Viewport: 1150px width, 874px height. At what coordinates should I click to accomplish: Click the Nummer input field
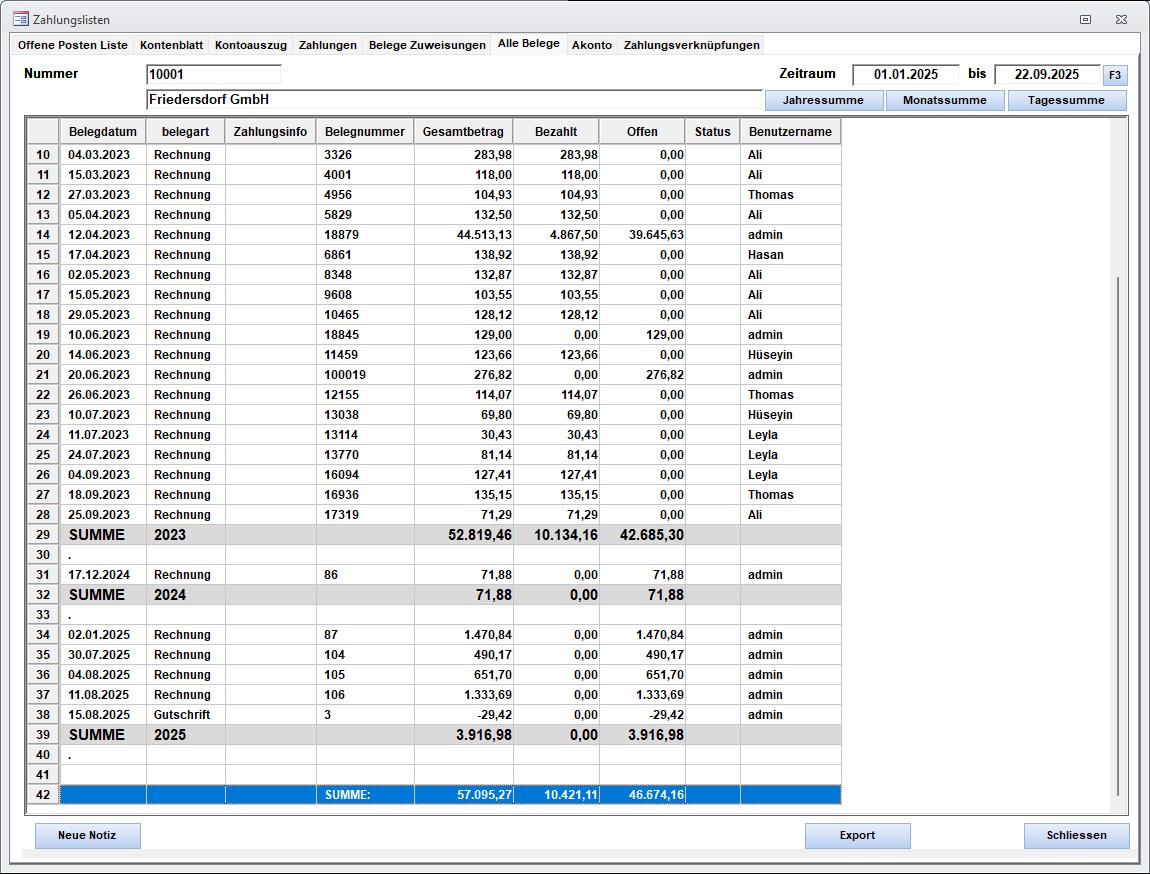(x=213, y=74)
